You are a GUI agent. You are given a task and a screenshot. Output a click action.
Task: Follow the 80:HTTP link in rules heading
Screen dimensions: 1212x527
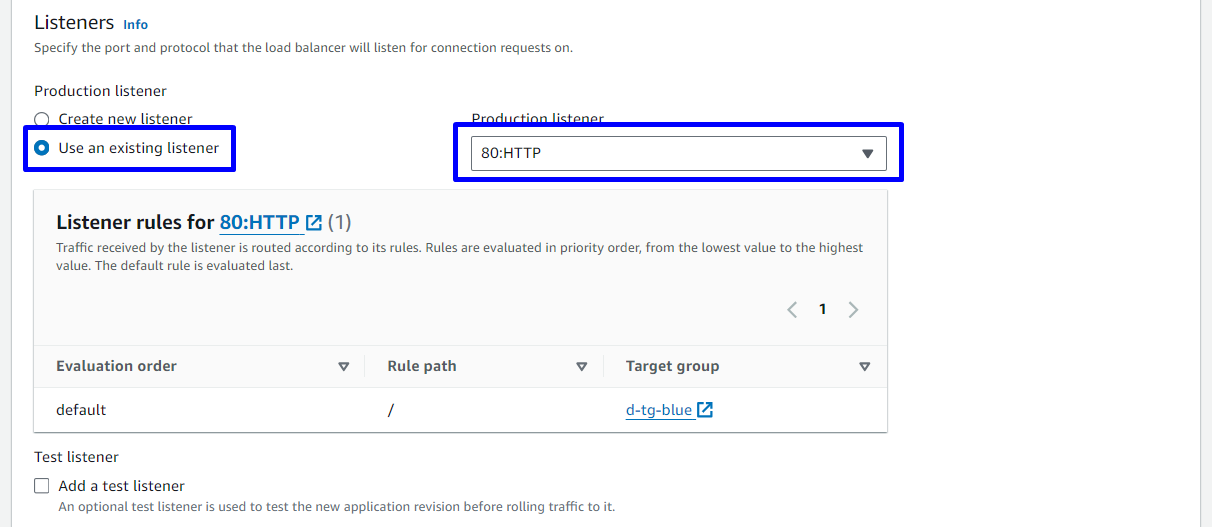tap(259, 222)
